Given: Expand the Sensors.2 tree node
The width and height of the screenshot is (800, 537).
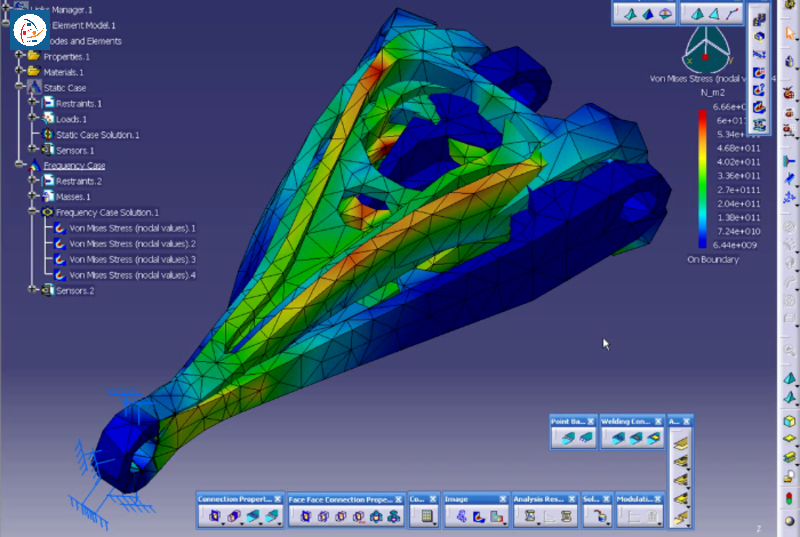Looking at the screenshot, I should (x=32, y=289).
